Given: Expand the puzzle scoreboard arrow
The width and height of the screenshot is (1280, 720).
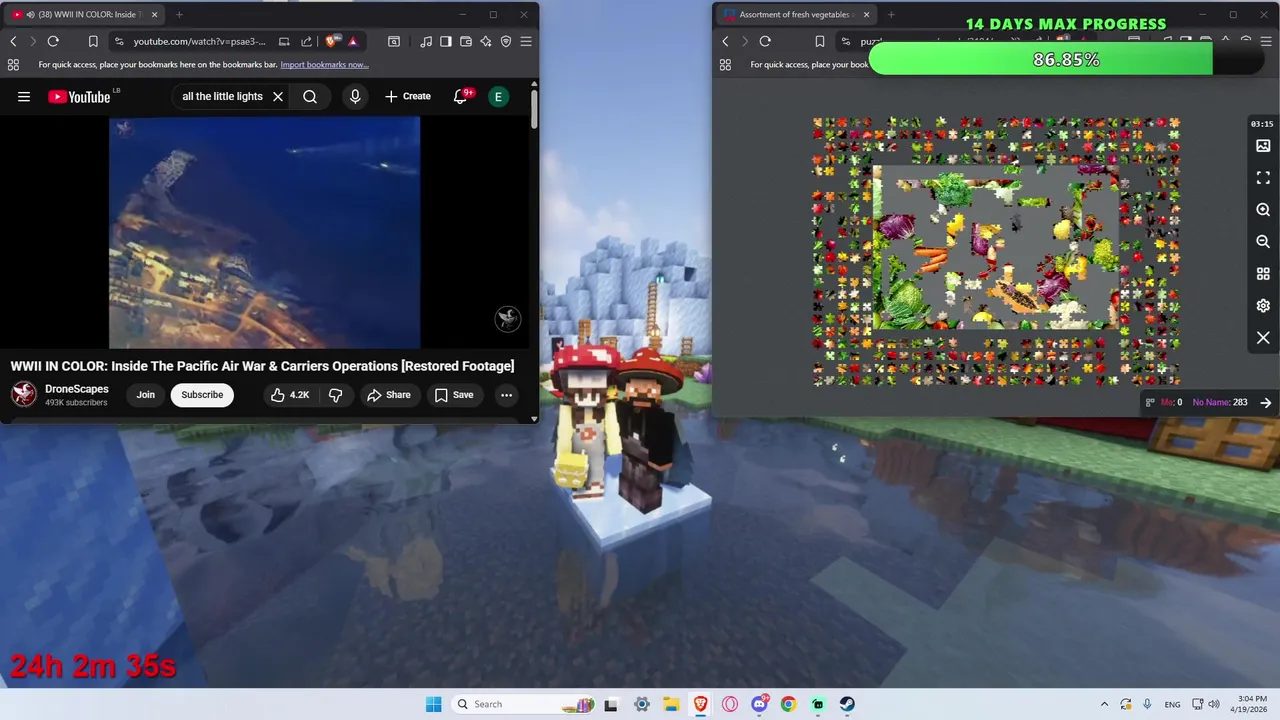Looking at the screenshot, I should click(x=1266, y=402).
